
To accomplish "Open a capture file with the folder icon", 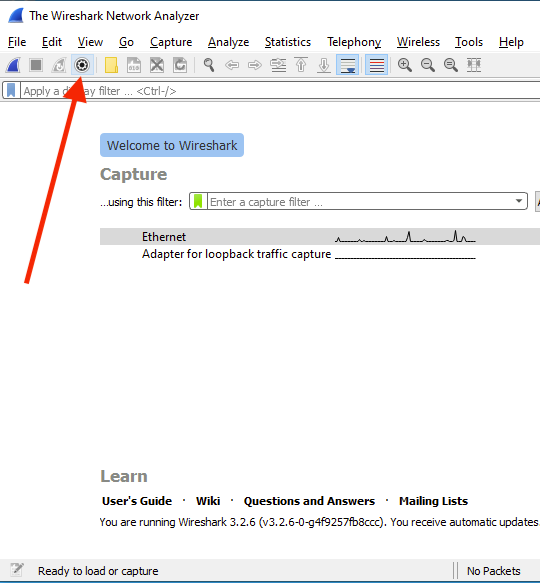I will tap(111, 65).
